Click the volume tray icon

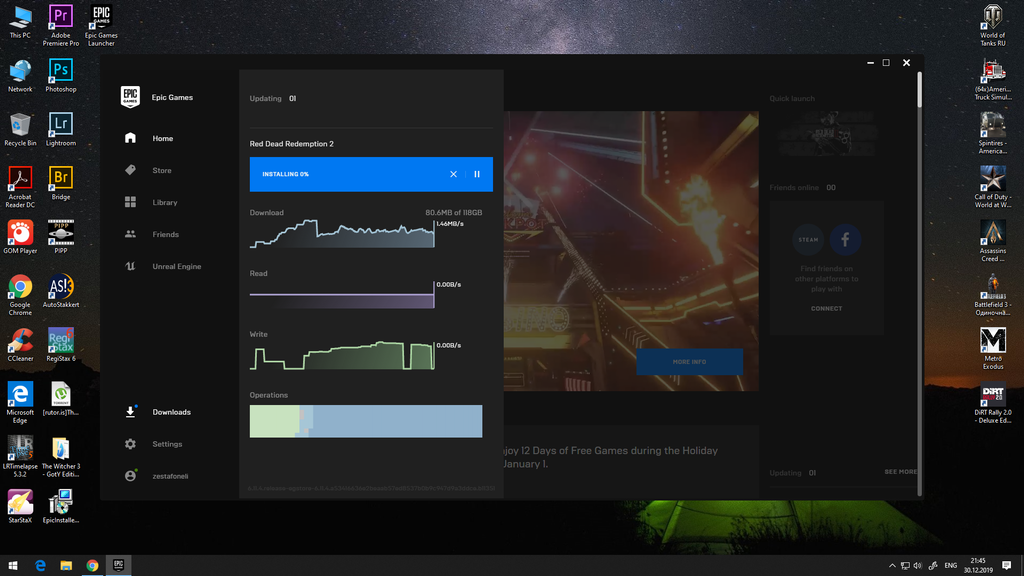tap(918, 566)
